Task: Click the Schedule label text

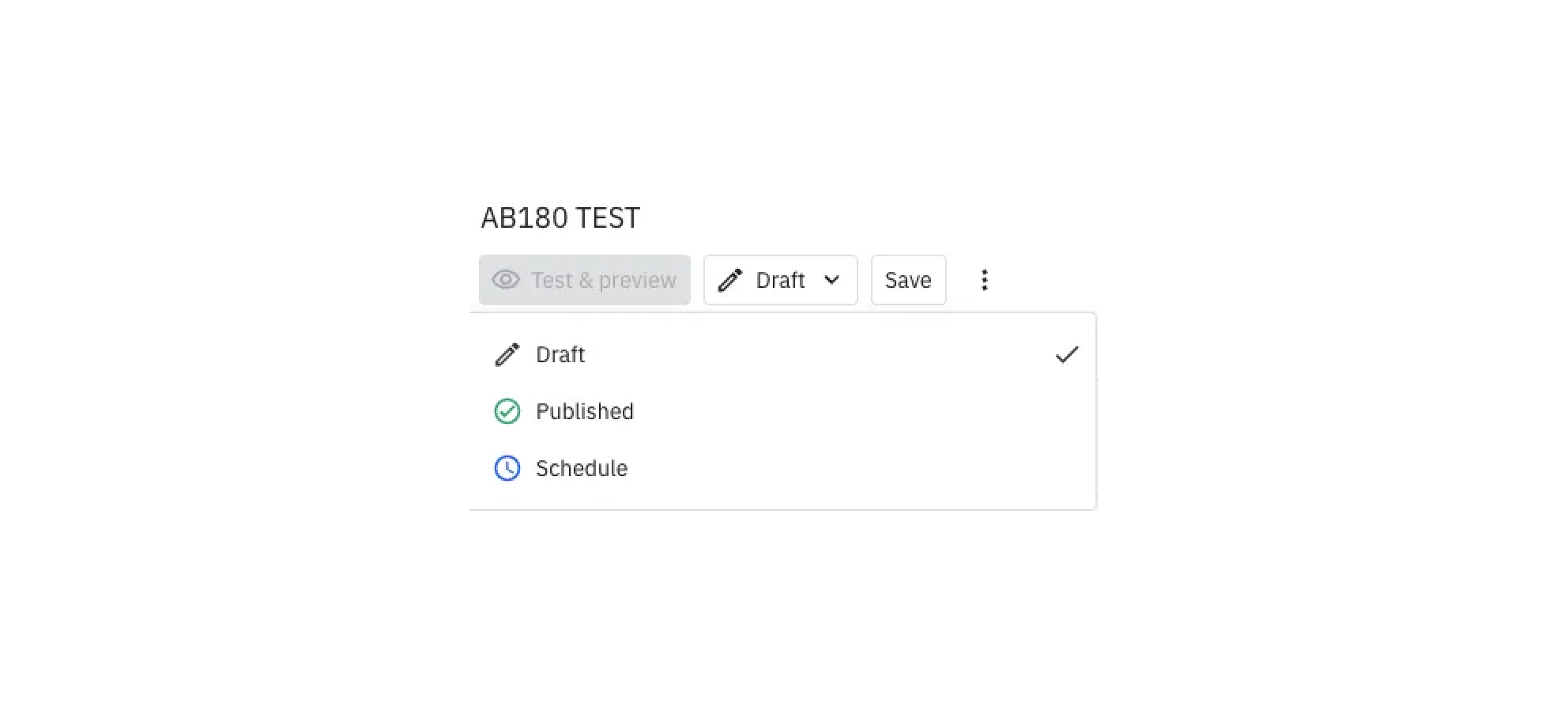Action: [582, 468]
